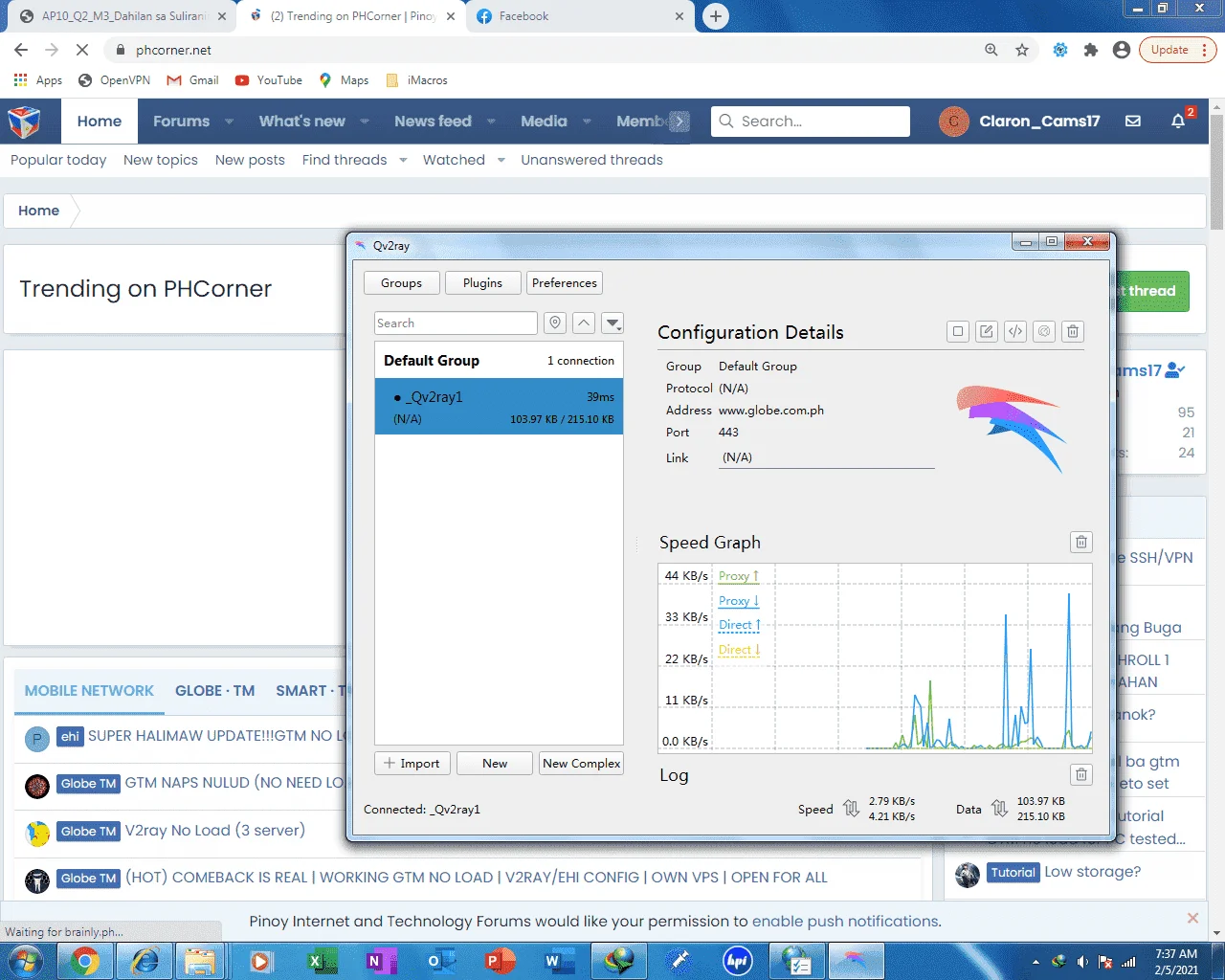Switch to the Facebook tab

coord(580,16)
